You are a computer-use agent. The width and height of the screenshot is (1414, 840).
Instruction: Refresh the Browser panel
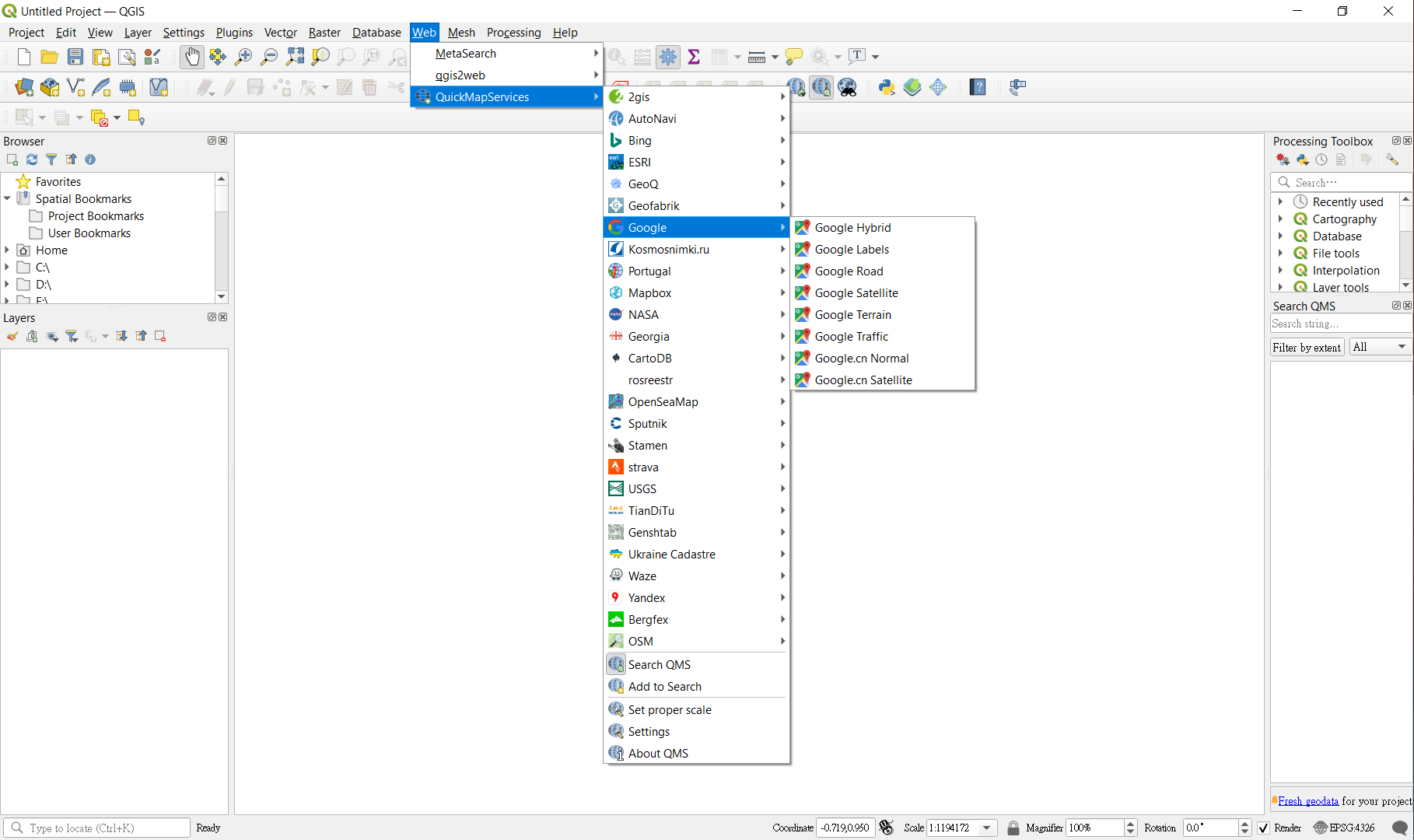[32, 159]
